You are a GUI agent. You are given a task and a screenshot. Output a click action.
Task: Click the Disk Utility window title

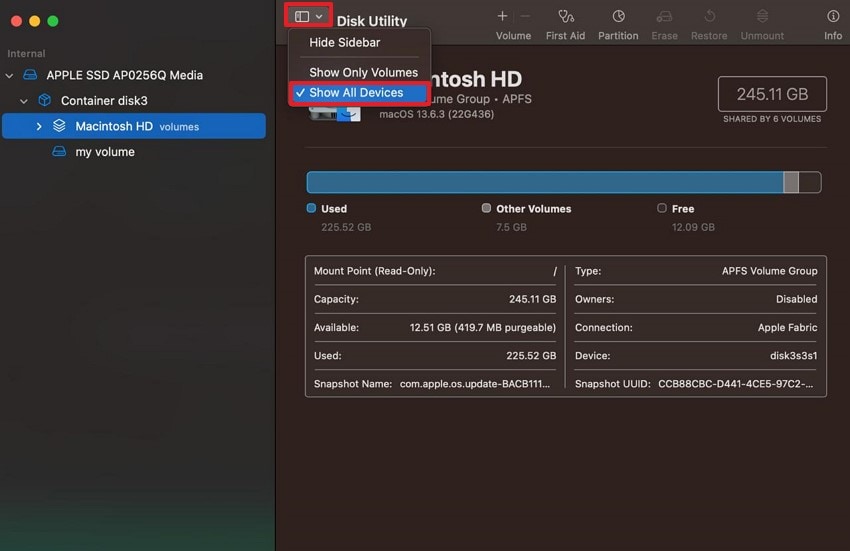point(371,21)
